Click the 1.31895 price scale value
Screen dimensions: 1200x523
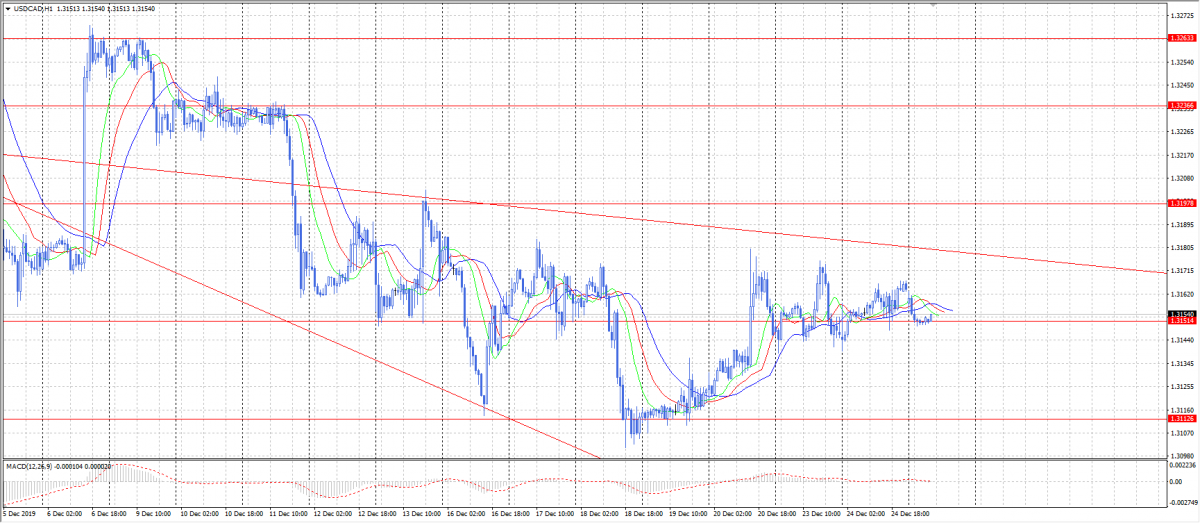pyautogui.click(x=1181, y=224)
